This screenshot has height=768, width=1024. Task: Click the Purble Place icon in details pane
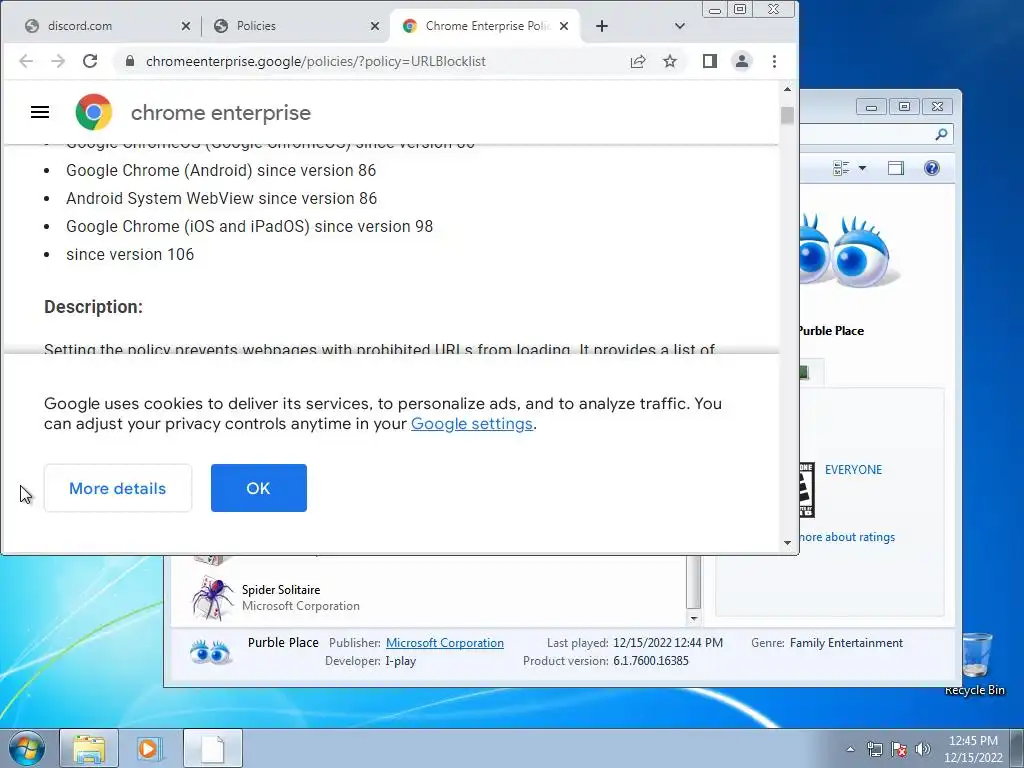(210, 652)
